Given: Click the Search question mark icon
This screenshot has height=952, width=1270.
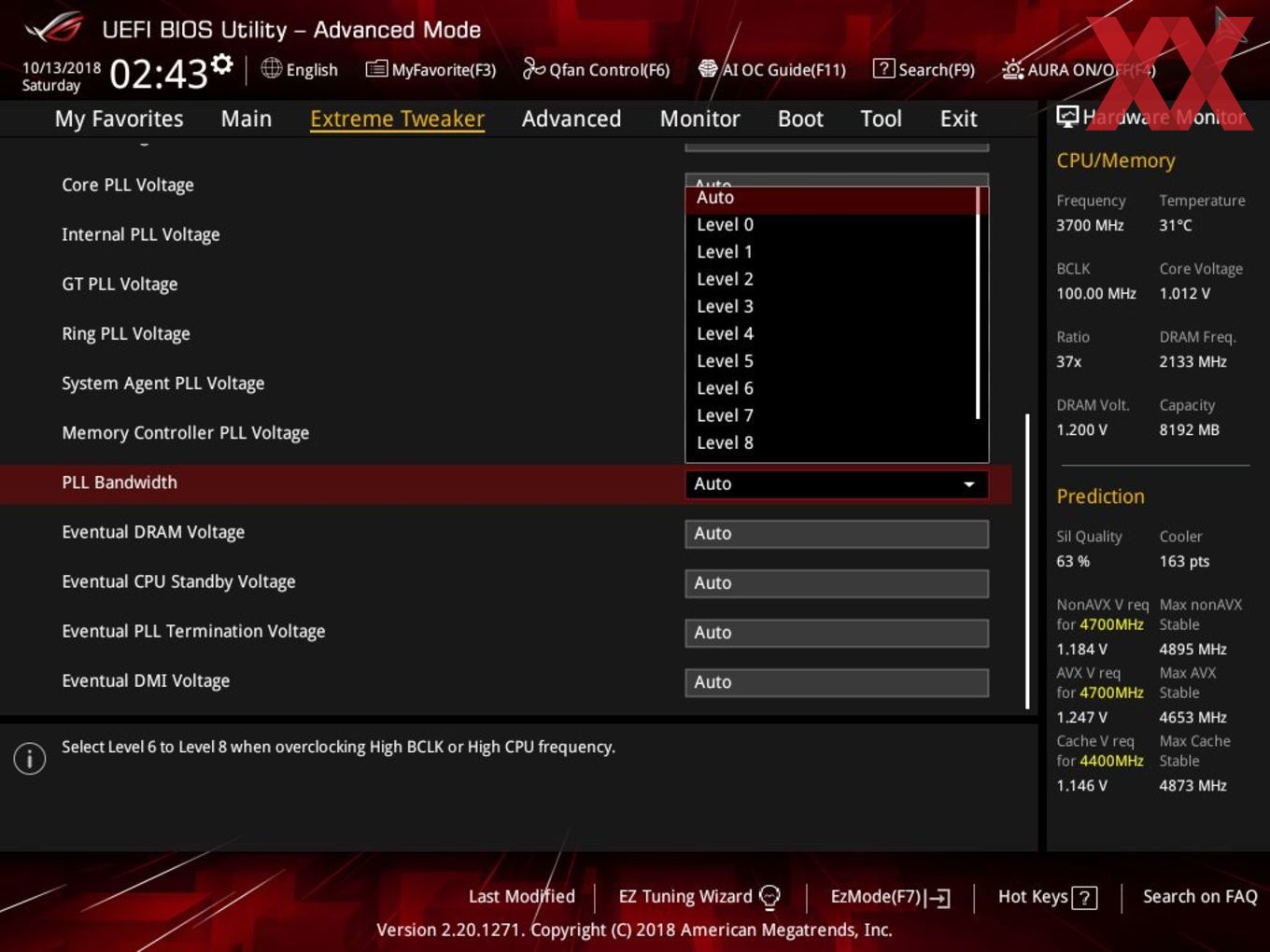Looking at the screenshot, I should point(882,68).
